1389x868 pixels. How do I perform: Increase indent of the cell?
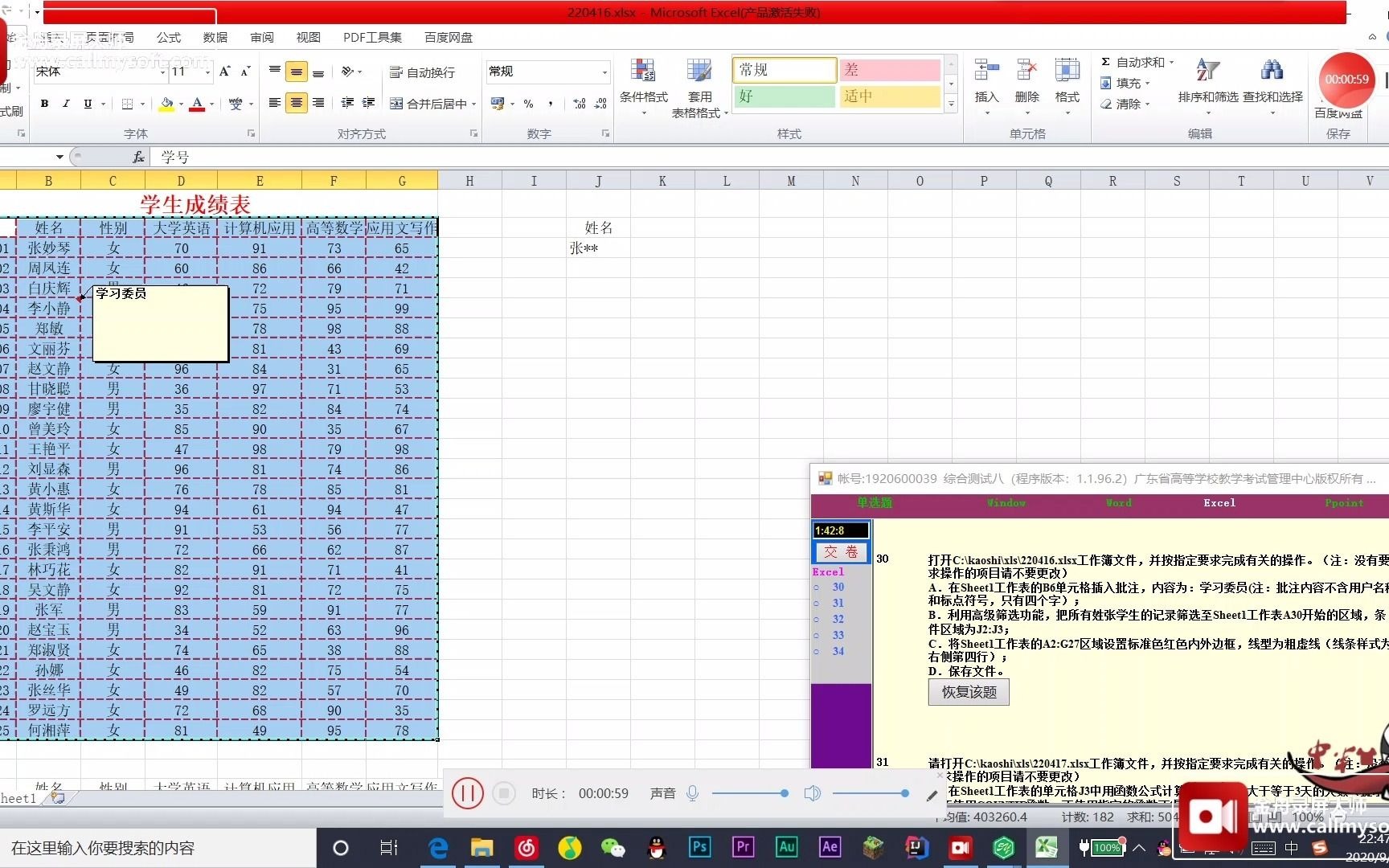(369, 103)
